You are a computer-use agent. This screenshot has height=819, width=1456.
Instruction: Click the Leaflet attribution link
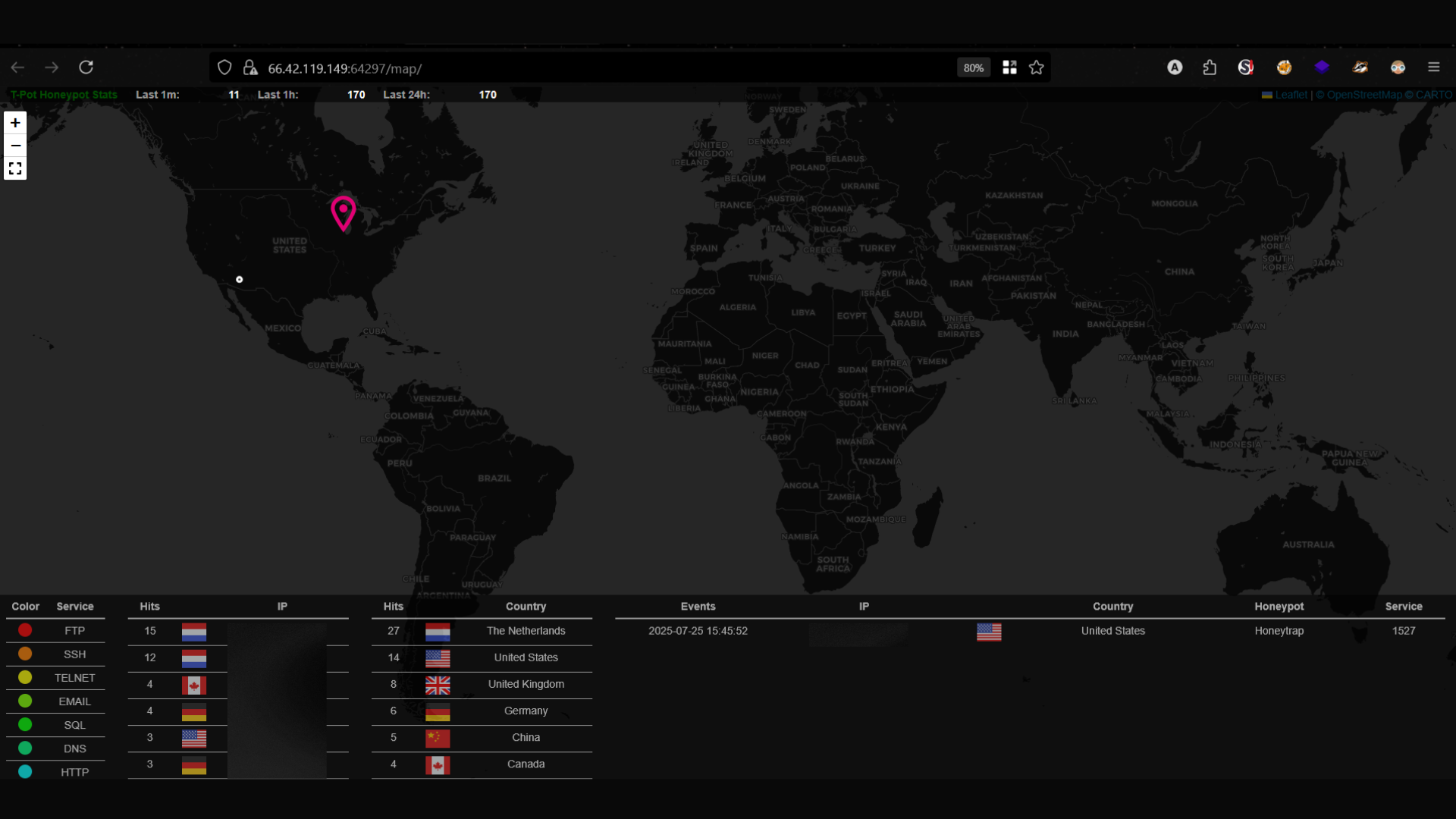[x=1291, y=95]
